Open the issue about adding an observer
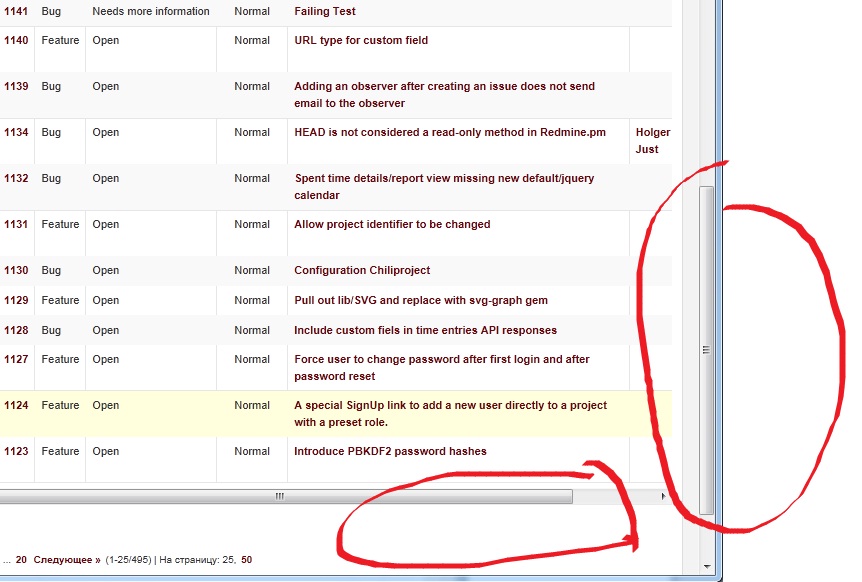Viewport: 862px width, 582px height. pos(444,95)
